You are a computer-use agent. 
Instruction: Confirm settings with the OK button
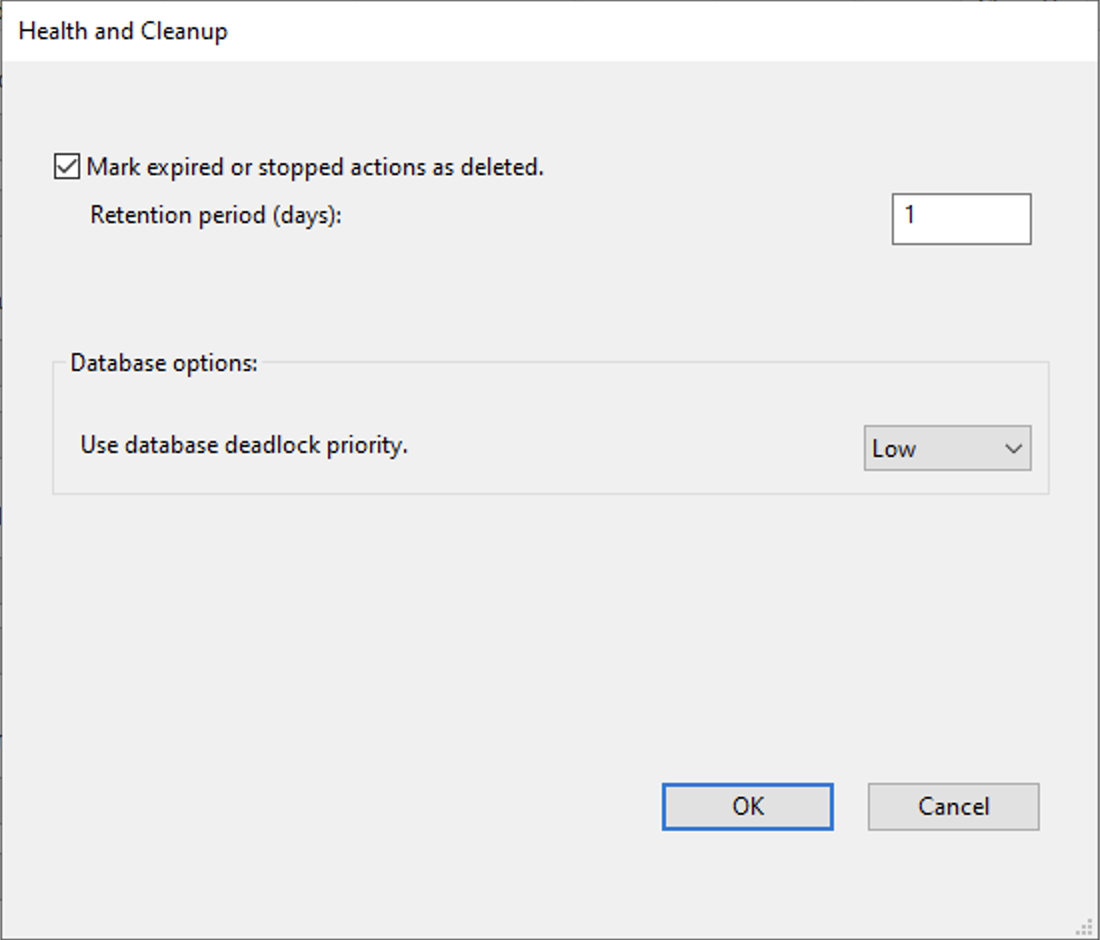click(x=748, y=807)
